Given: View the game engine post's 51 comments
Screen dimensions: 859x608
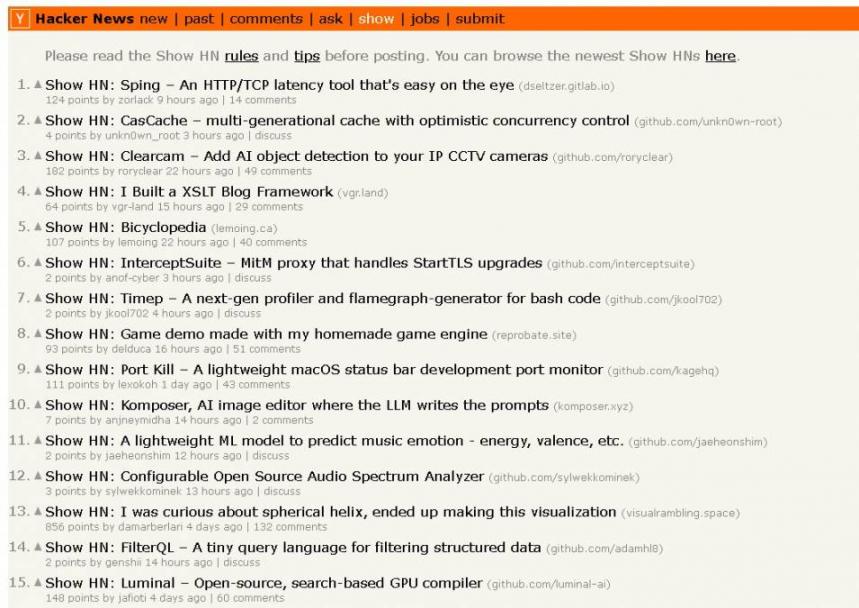Looking at the screenshot, I should click(267, 349).
